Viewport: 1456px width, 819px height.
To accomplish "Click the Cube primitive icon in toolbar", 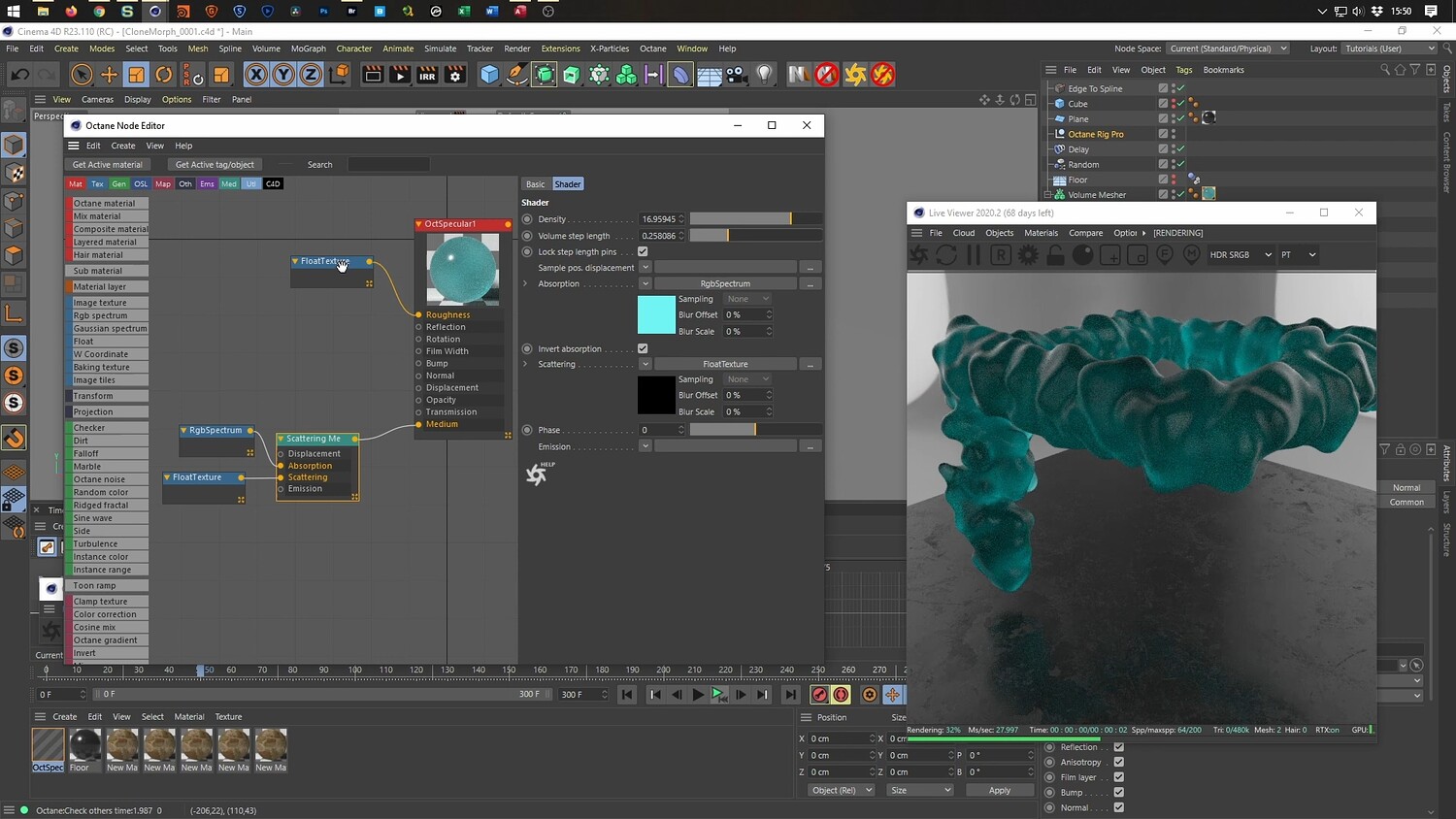I will [490, 75].
